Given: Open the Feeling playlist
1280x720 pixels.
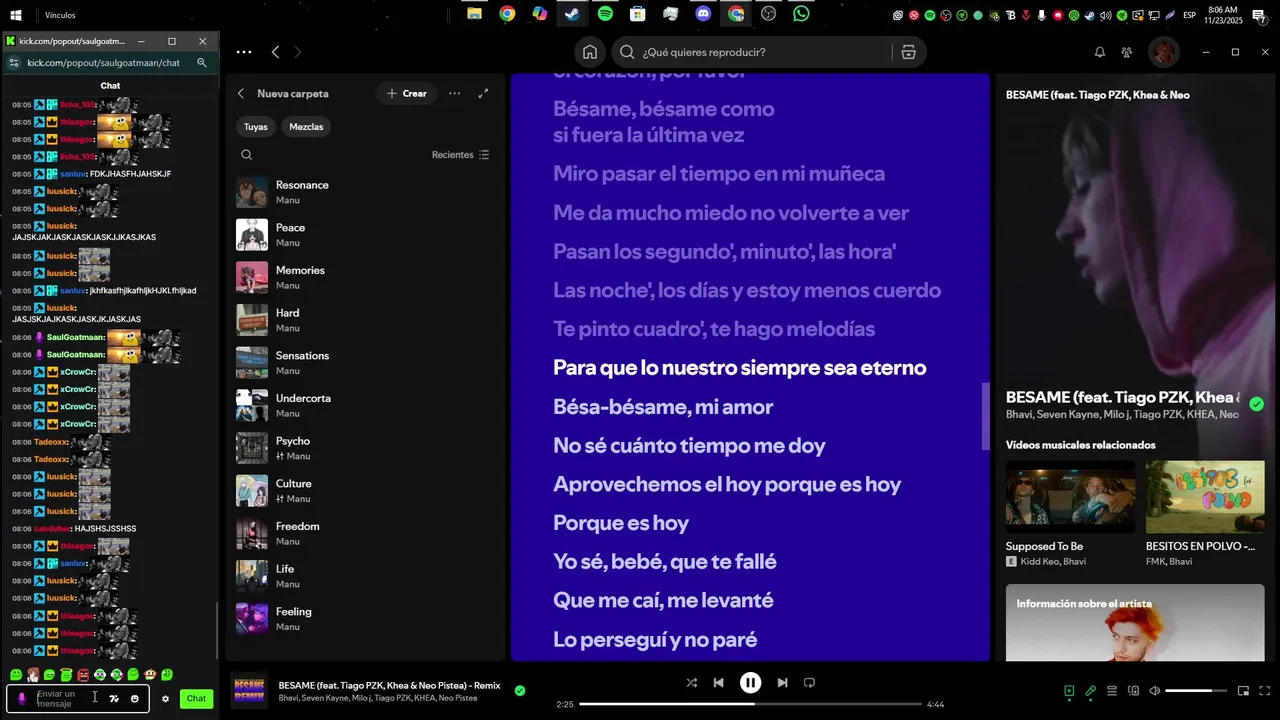Looking at the screenshot, I should pos(365,619).
